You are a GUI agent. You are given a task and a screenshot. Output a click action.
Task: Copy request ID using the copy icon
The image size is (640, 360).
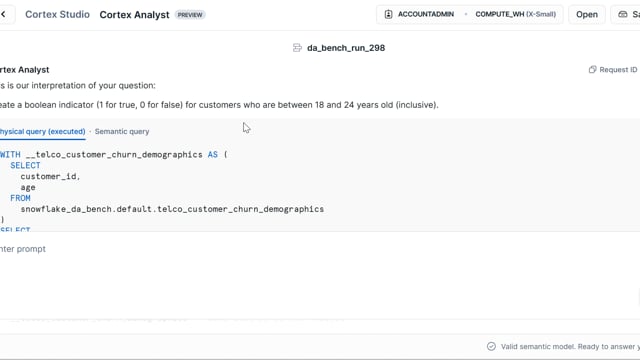pyautogui.click(x=592, y=69)
